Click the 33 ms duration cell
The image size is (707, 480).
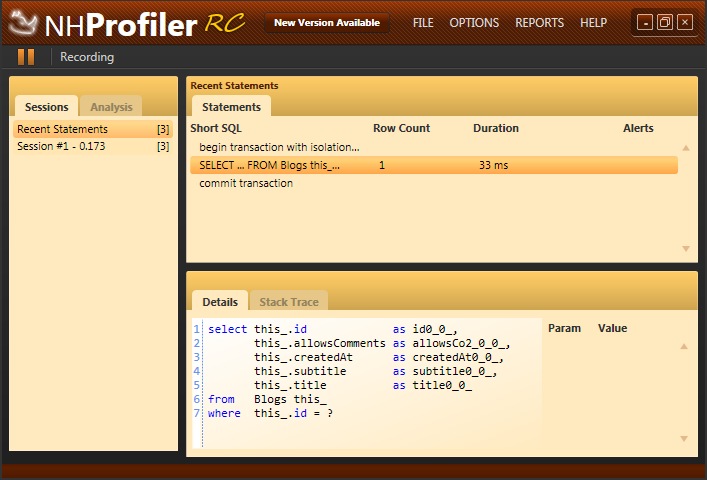point(493,165)
